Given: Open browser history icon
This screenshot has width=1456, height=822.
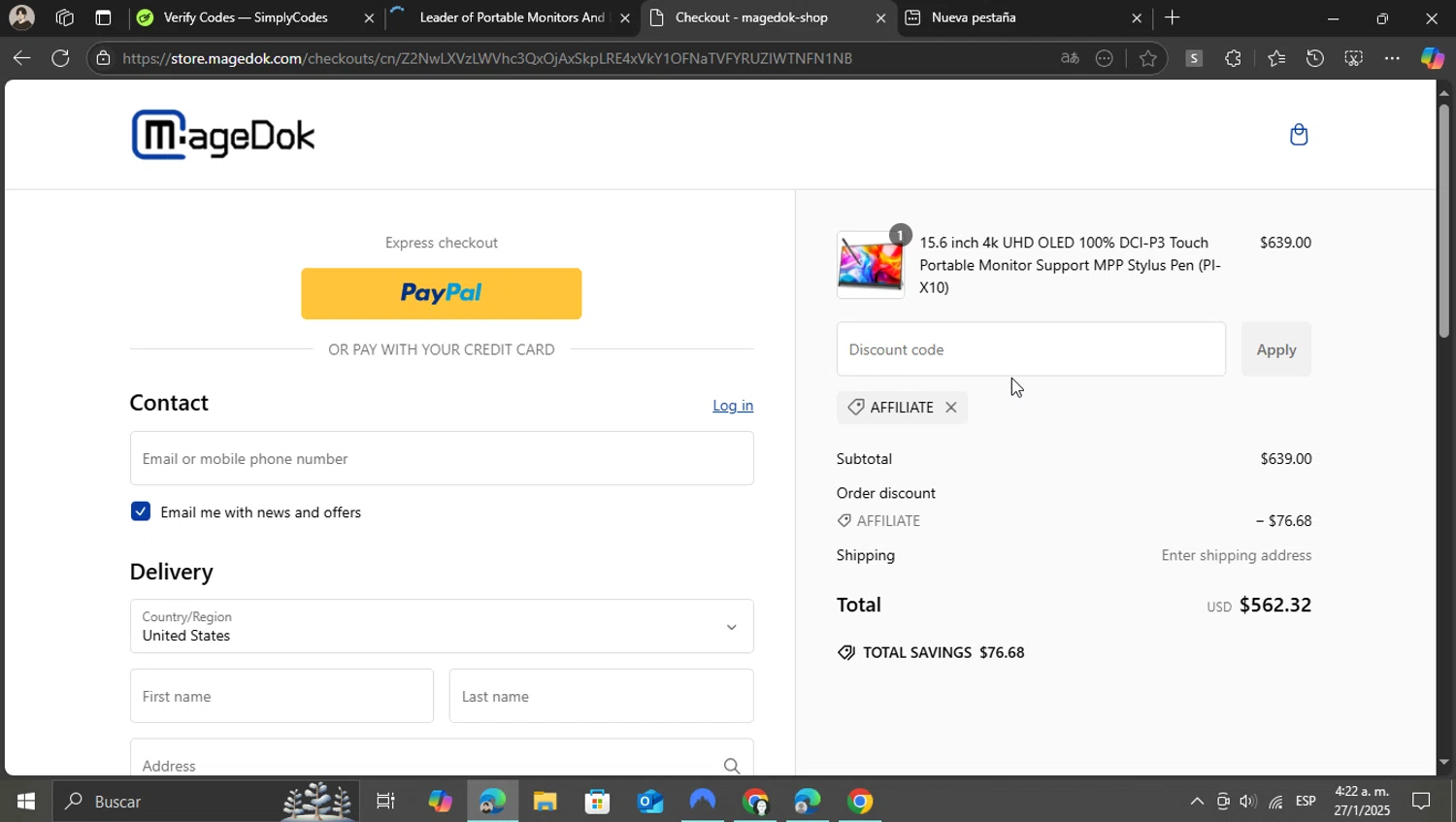Looking at the screenshot, I should 1314,58.
